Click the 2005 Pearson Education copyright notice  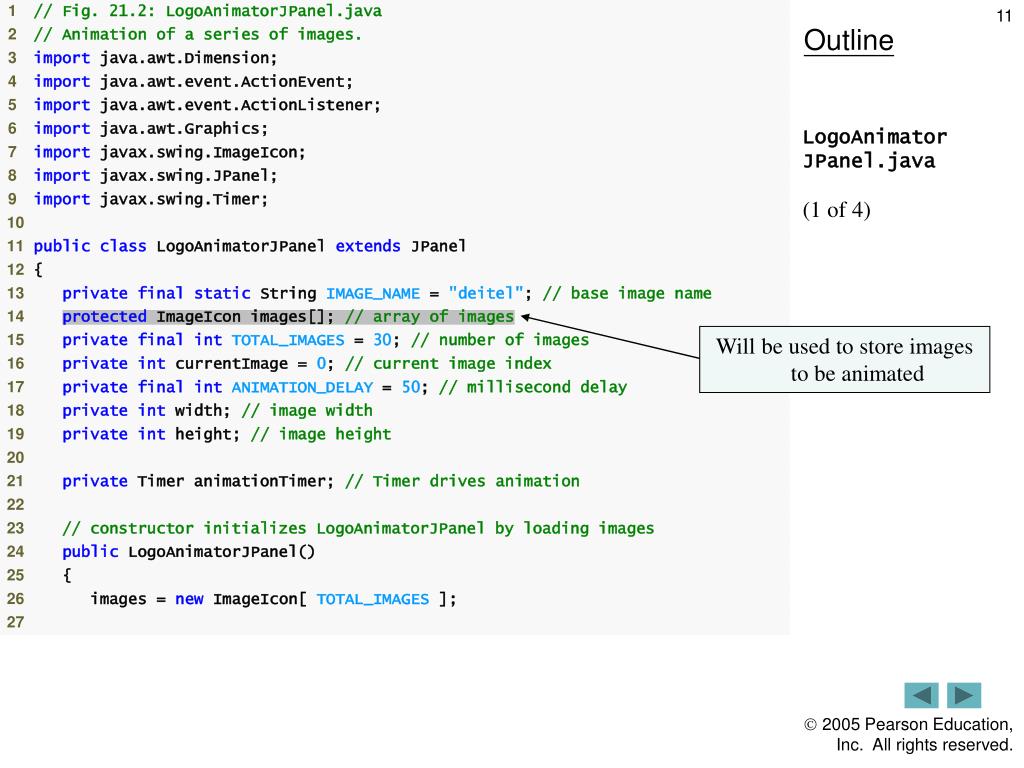click(908, 735)
